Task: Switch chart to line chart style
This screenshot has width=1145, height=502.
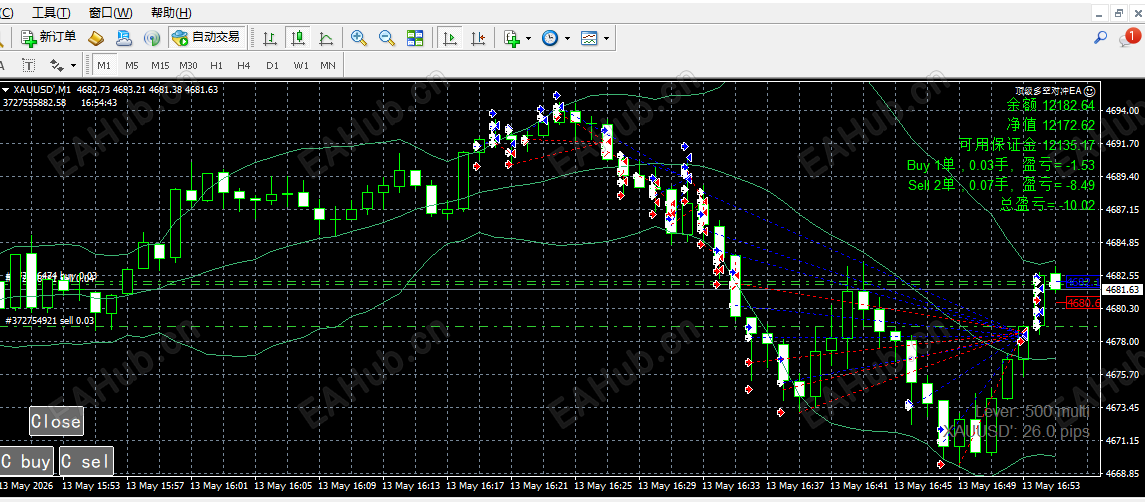Action: click(x=326, y=38)
